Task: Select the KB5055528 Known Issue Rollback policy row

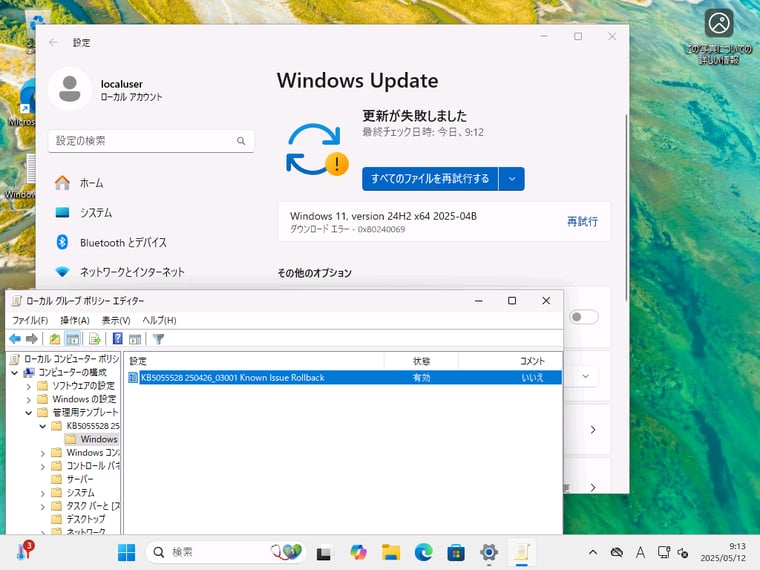Action: coord(345,378)
